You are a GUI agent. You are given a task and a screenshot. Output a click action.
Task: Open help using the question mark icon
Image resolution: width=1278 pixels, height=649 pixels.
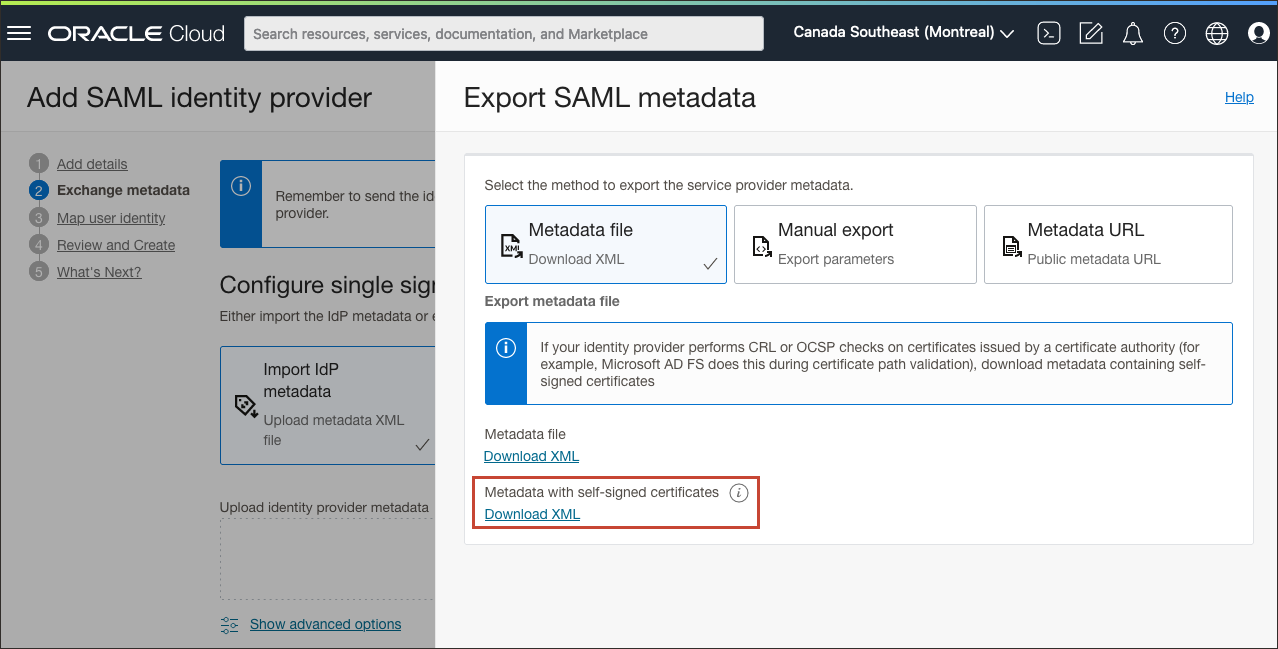[1174, 33]
